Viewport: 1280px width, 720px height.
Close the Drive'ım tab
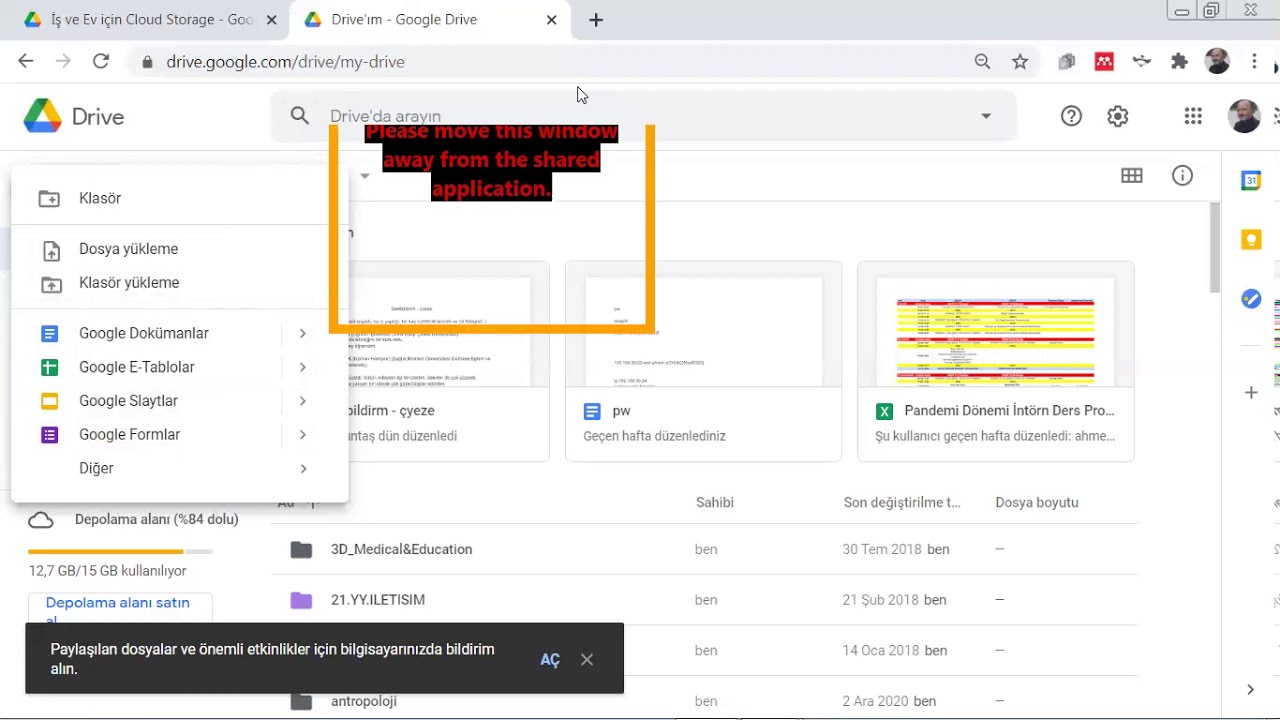[x=552, y=20]
